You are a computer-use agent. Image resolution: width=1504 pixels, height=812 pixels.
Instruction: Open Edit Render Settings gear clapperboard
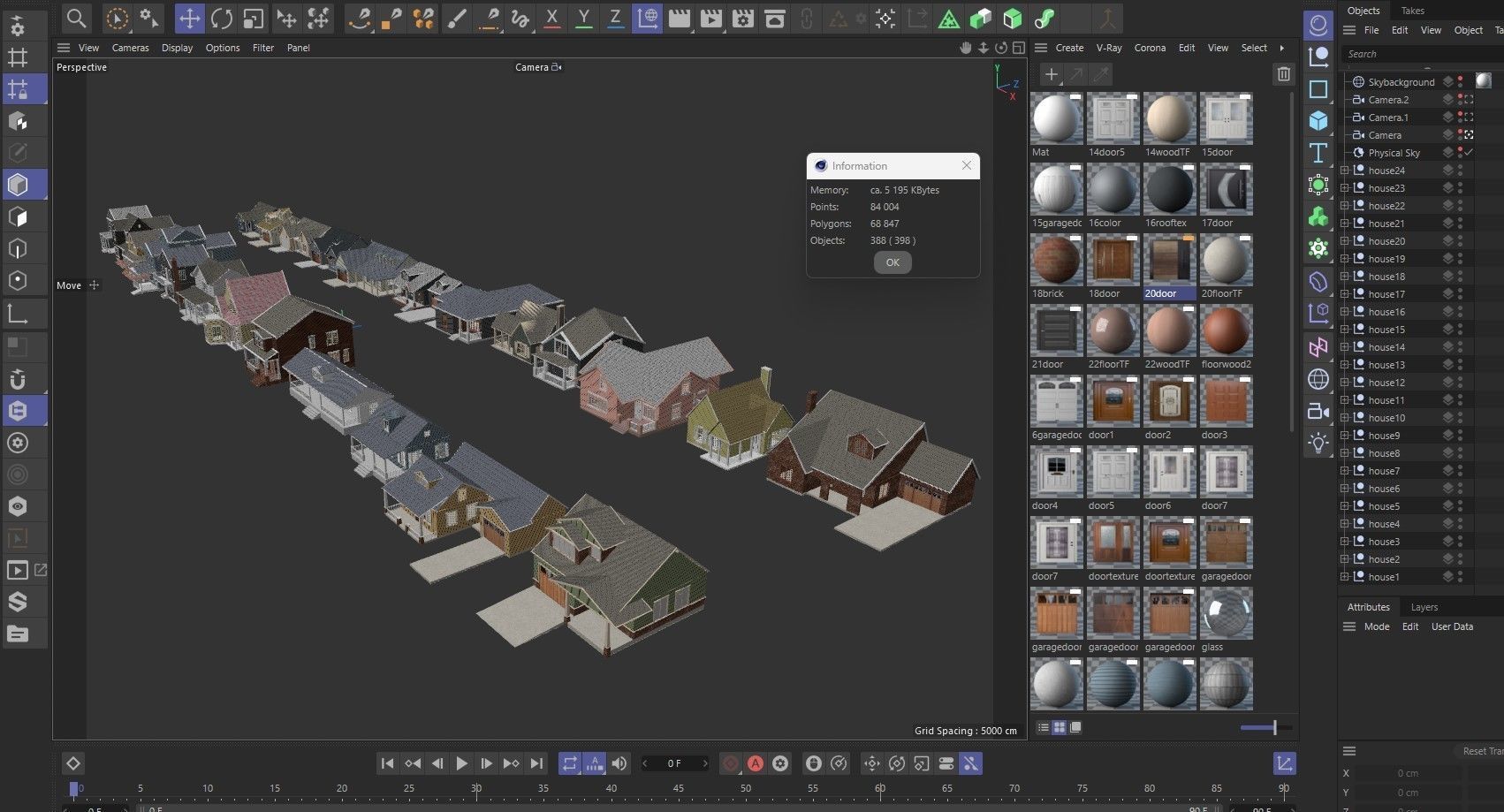coord(743,18)
